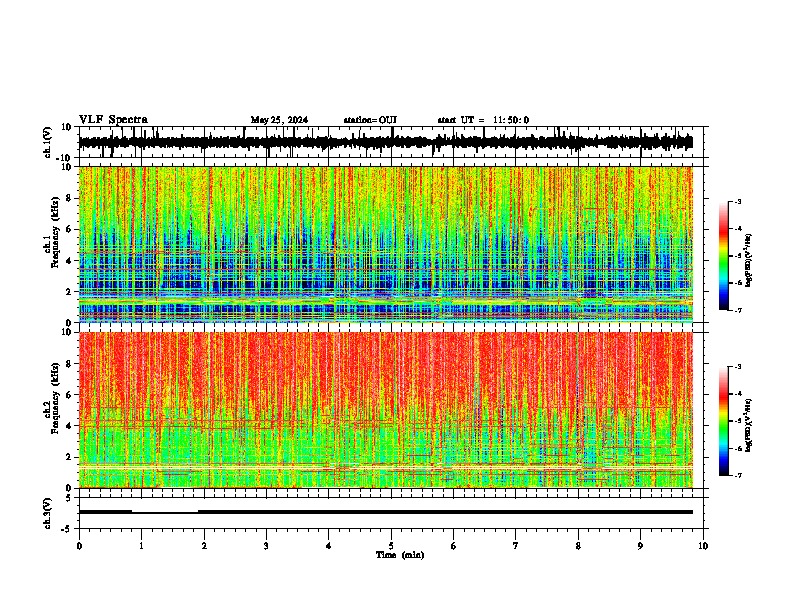This screenshot has height=612, width=792.
Task: Click the 'station=OUJ' label
Action: [370, 120]
